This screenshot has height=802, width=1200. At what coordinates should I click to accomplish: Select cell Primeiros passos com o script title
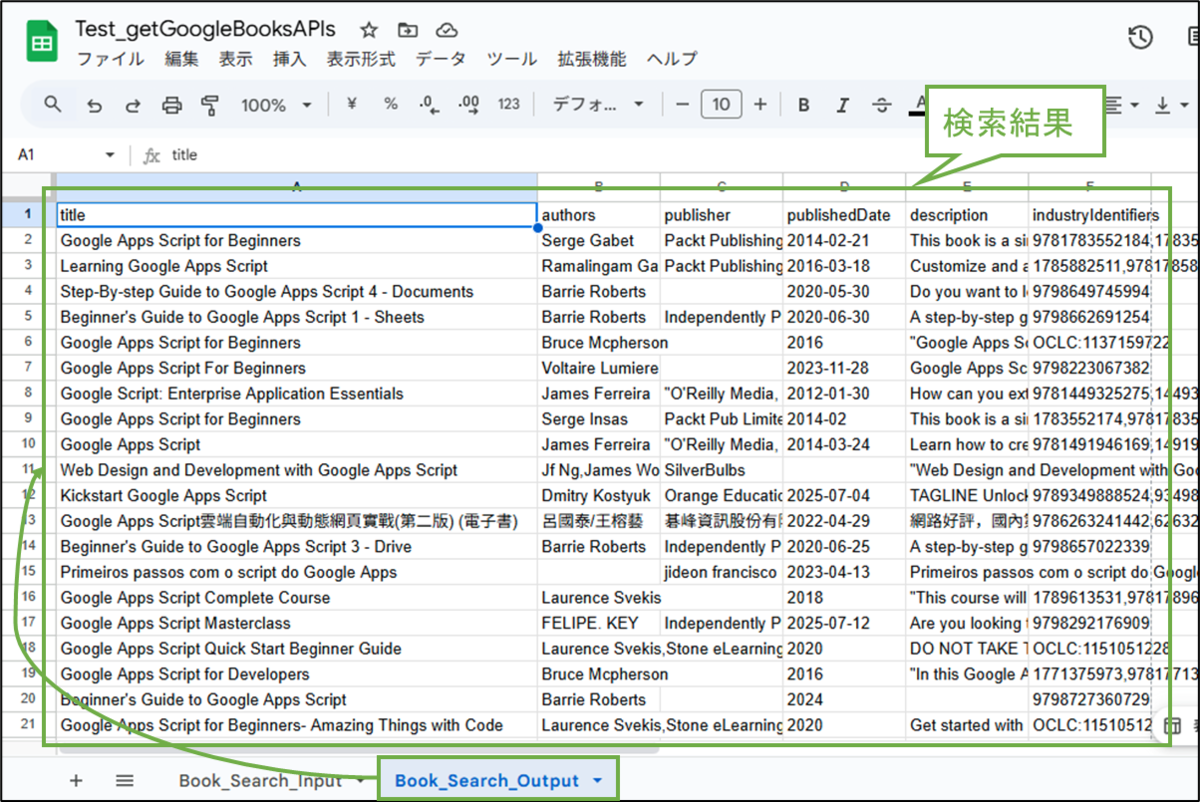(297, 572)
